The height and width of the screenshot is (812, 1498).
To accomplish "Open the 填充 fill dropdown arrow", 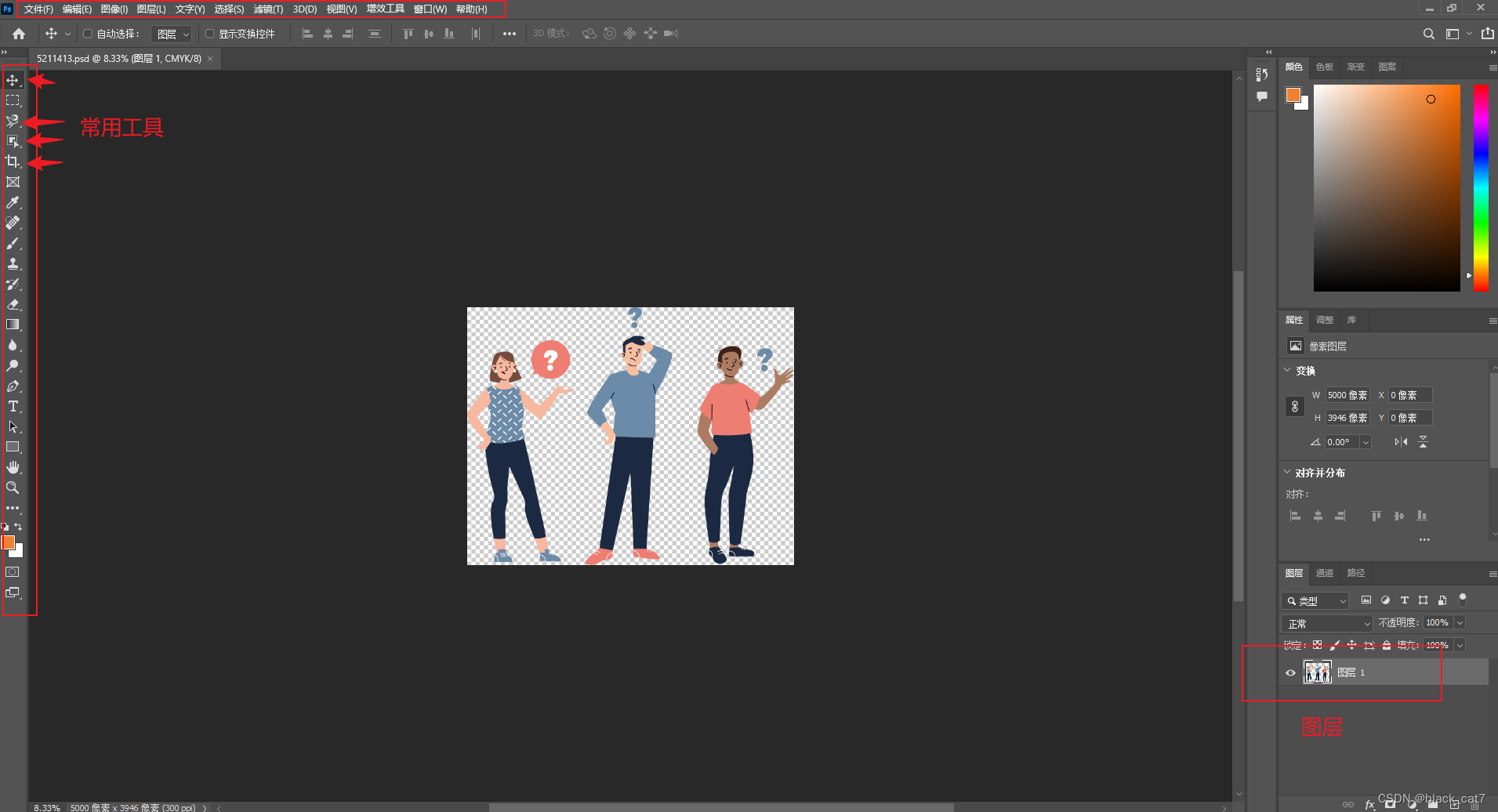I will point(1460,645).
